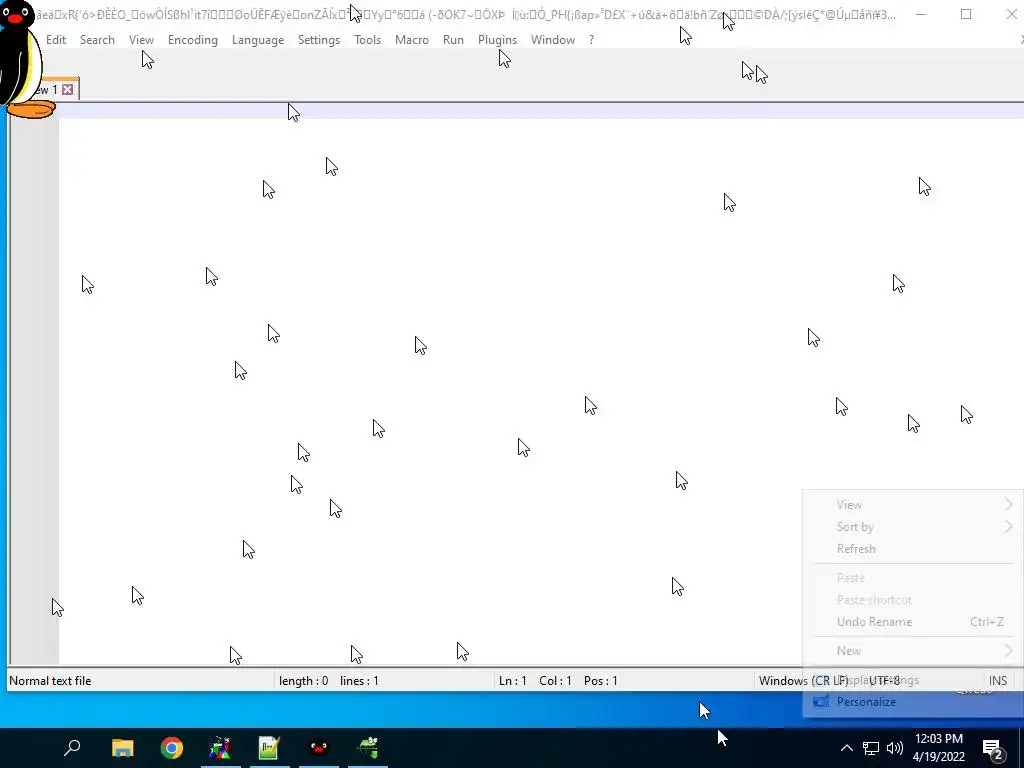Screen dimensions: 1024x768
Task: Click the Personalize icon in context menu
Action: (821, 702)
